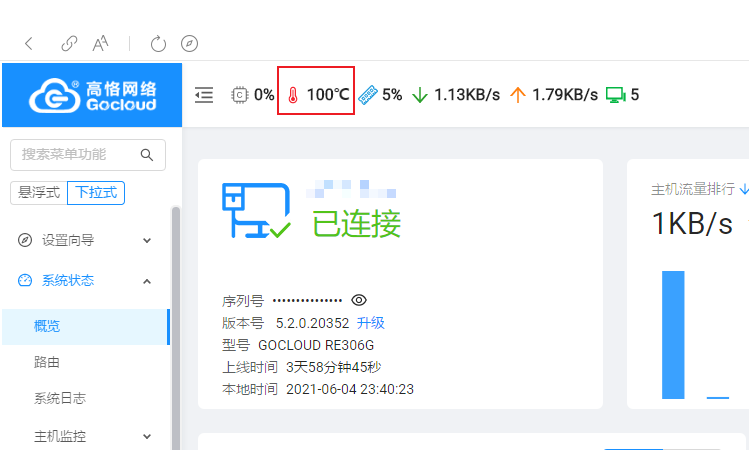This screenshot has width=749, height=450.
Task: Switch menu style to 悬浮式
Action: (x=39, y=193)
